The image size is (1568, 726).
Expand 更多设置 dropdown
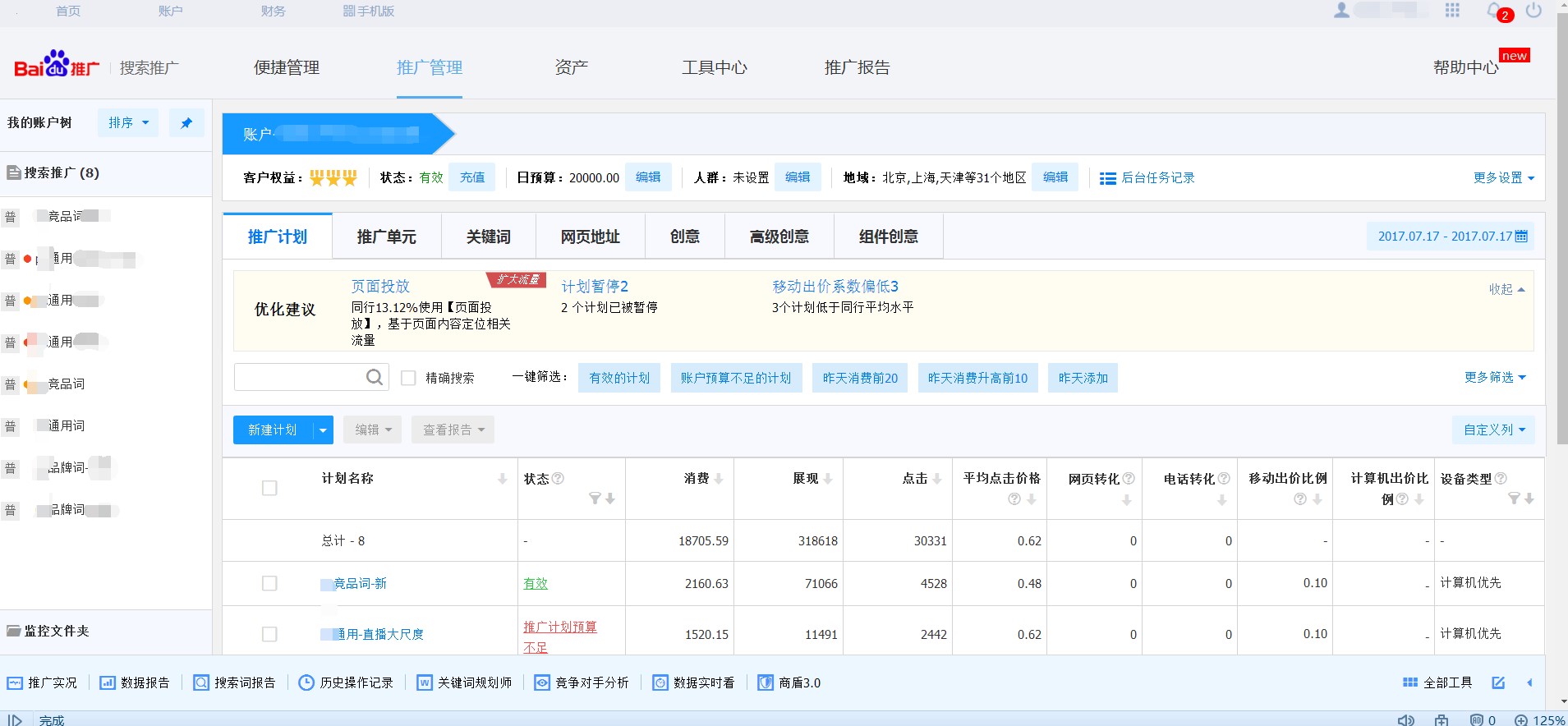click(1504, 177)
